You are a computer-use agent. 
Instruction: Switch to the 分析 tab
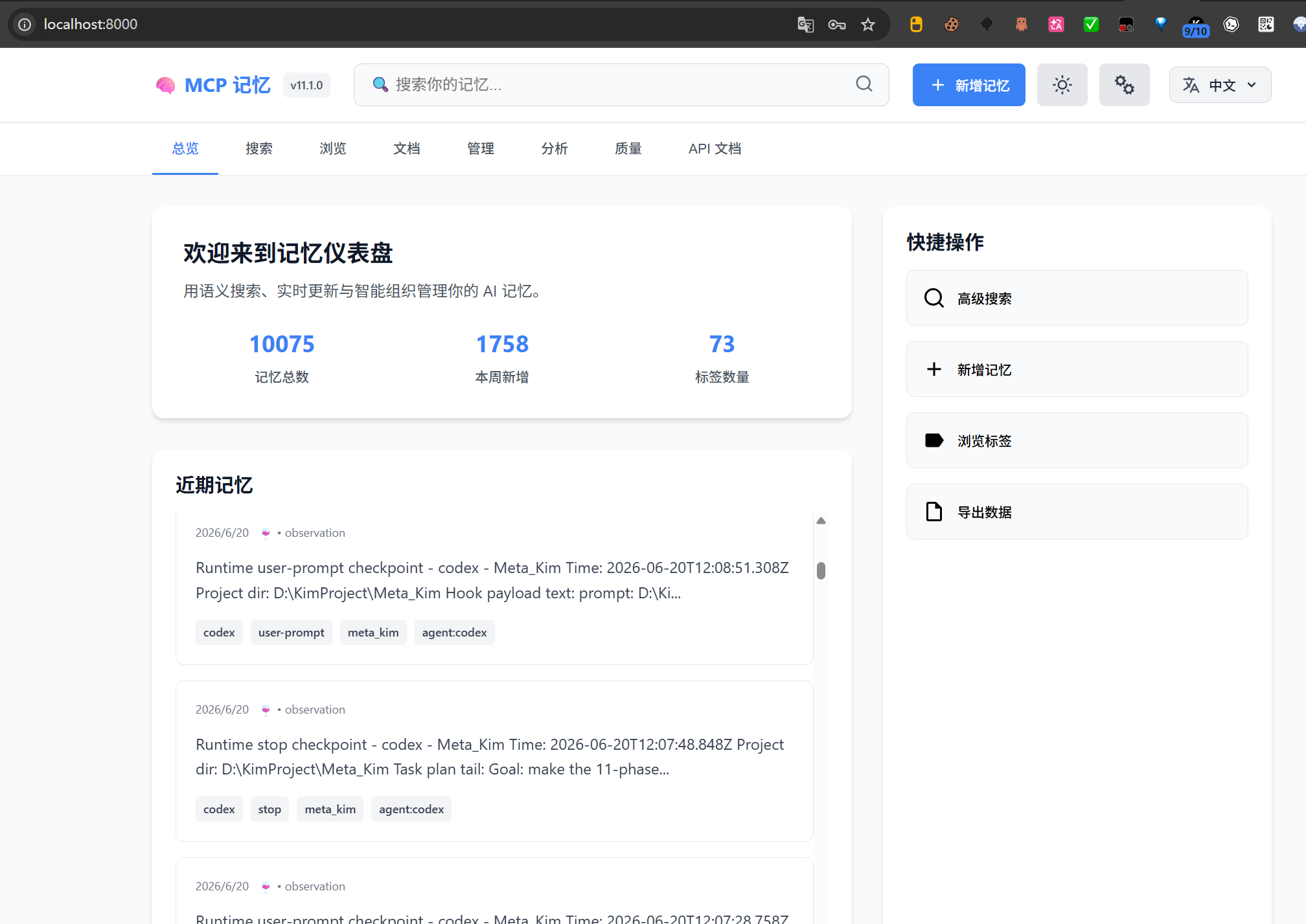tap(555, 148)
